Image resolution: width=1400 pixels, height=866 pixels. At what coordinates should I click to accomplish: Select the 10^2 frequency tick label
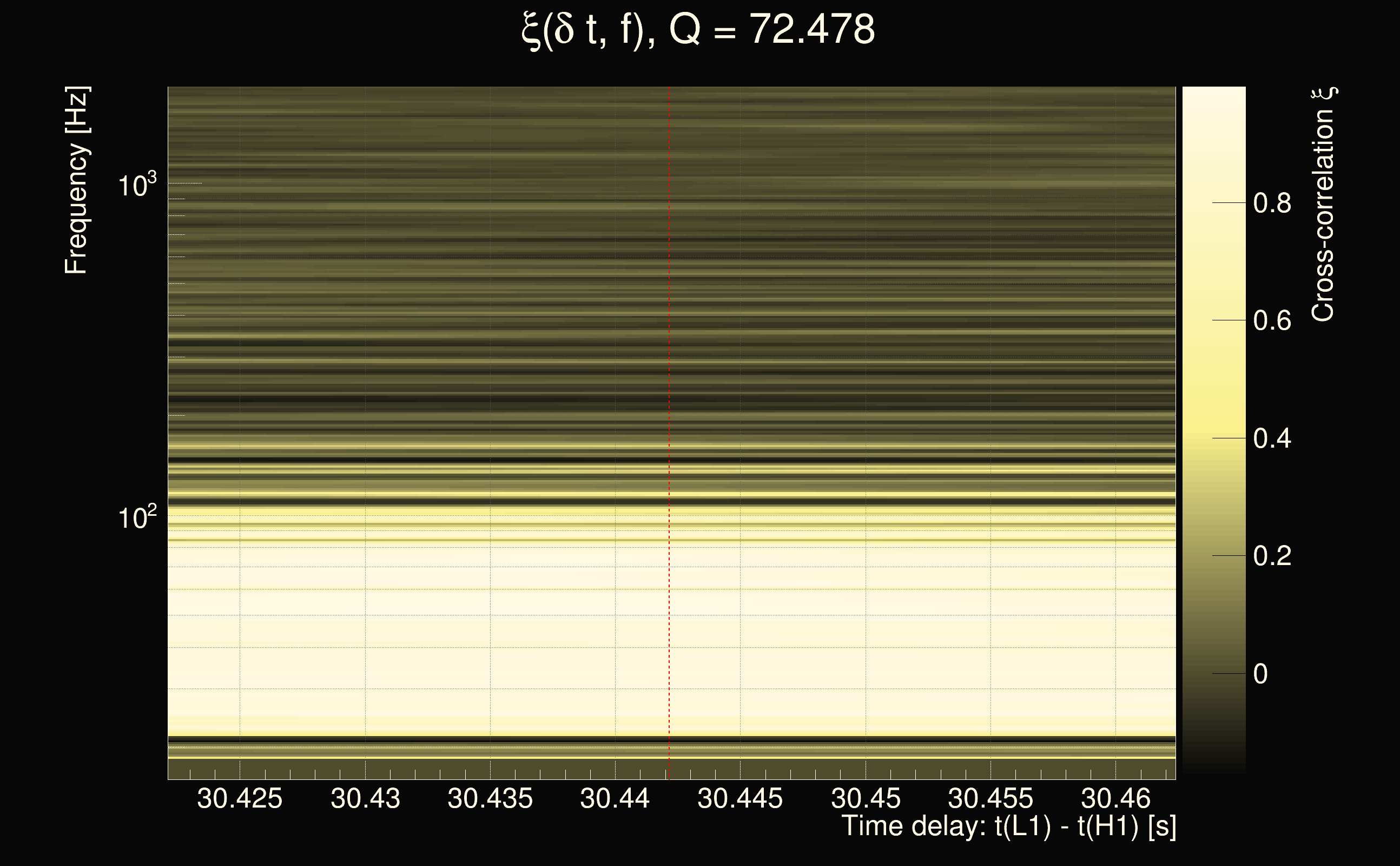click(x=137, y=517)
